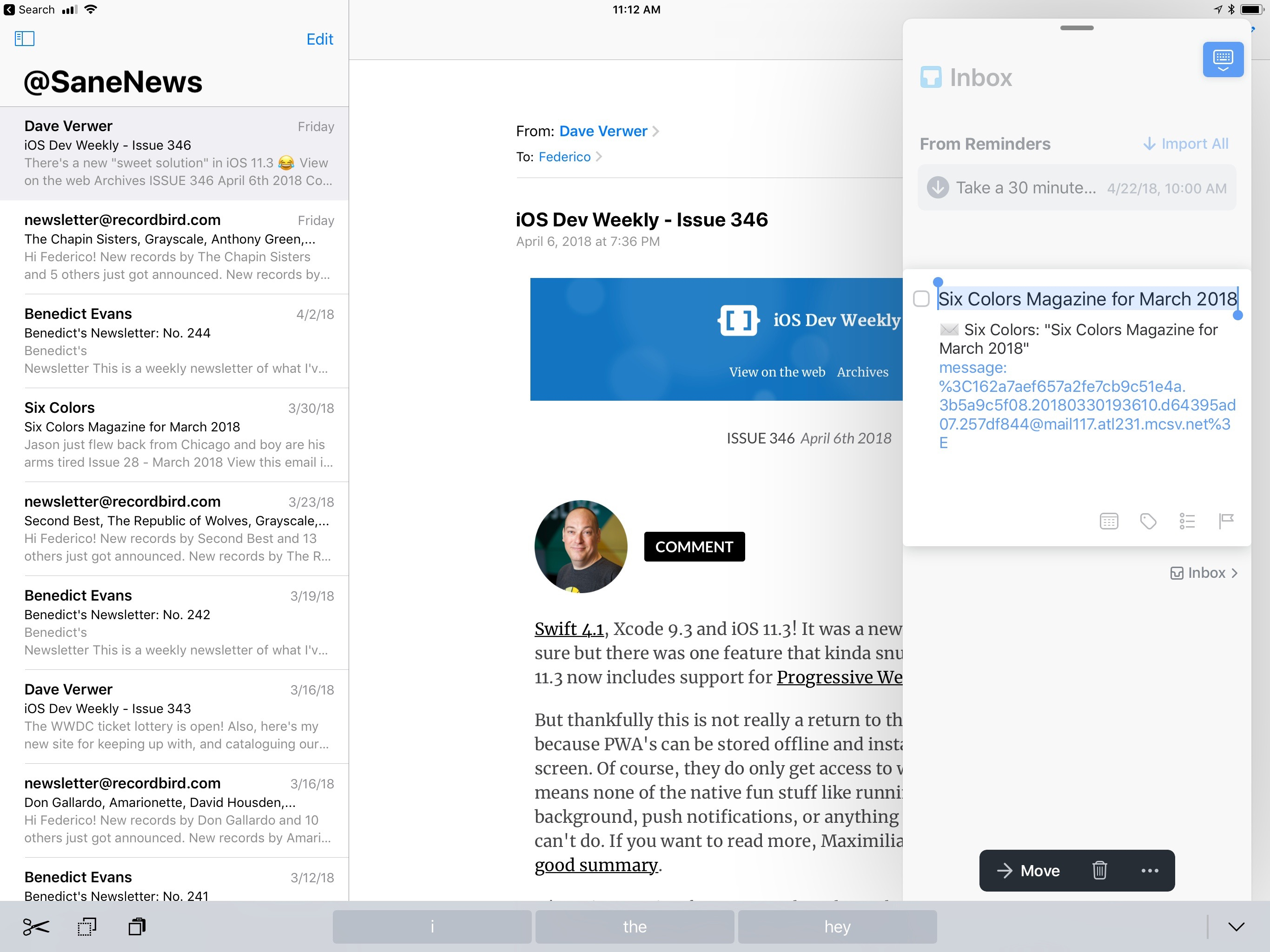Import the 'Take a 30 minute' reminder
The height and width of the screenshot is (952, 1270).
[938, 188]
